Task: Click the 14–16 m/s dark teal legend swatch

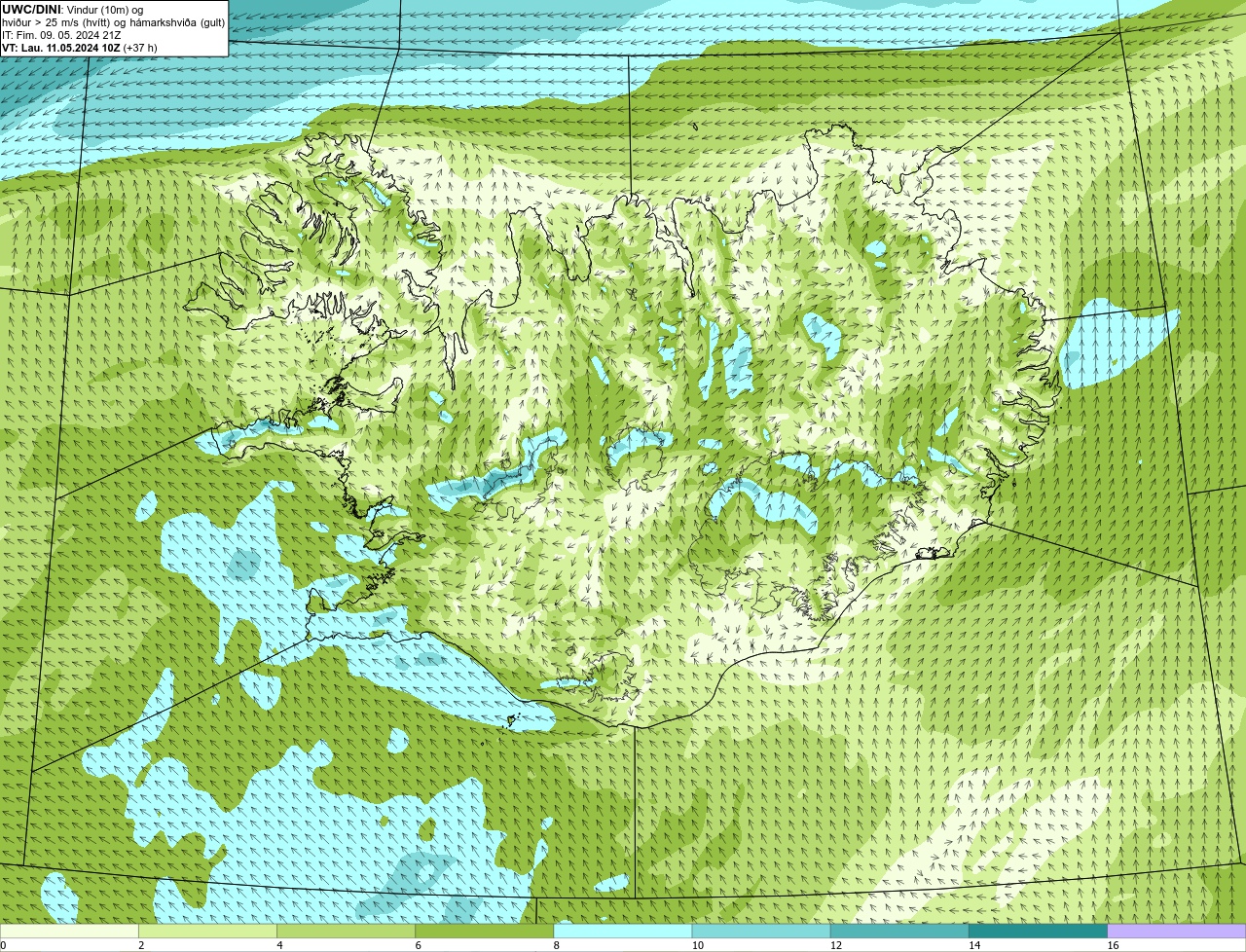Action: [1038, 931]
